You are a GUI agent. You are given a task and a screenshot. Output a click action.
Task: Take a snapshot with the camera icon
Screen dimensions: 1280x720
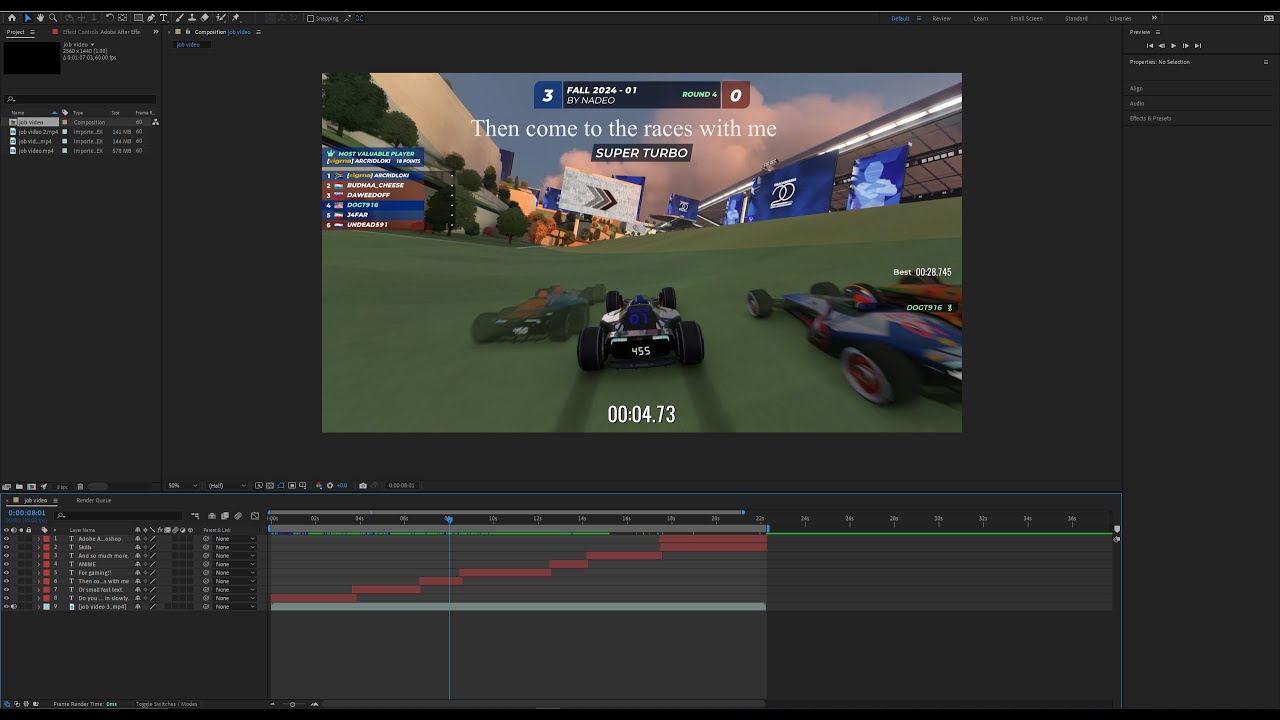tap(362, 486)
